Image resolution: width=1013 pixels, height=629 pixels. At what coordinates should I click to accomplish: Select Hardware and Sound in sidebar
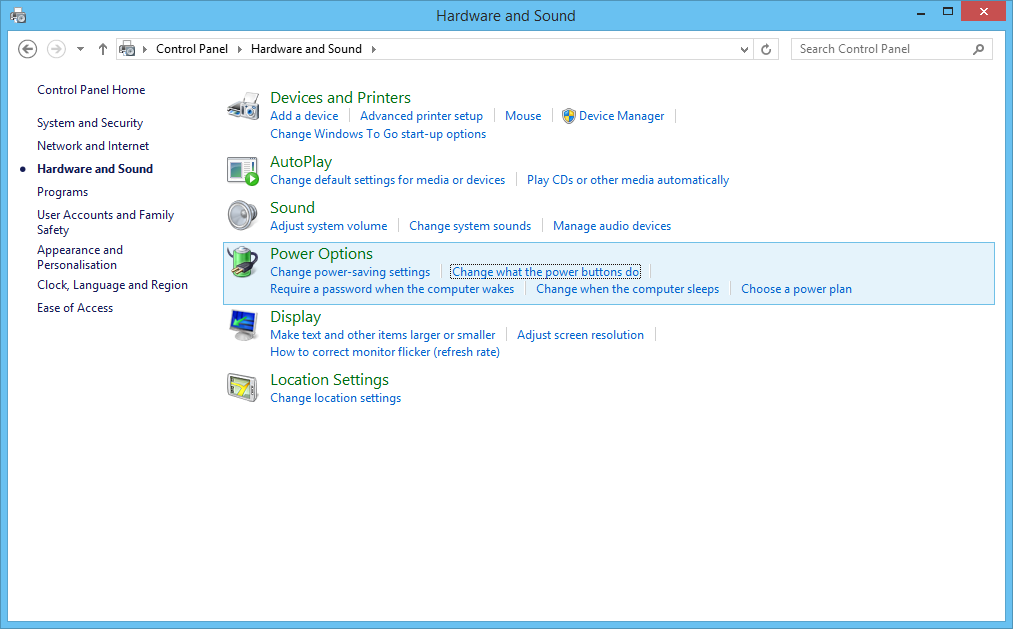tap(94, 168)
